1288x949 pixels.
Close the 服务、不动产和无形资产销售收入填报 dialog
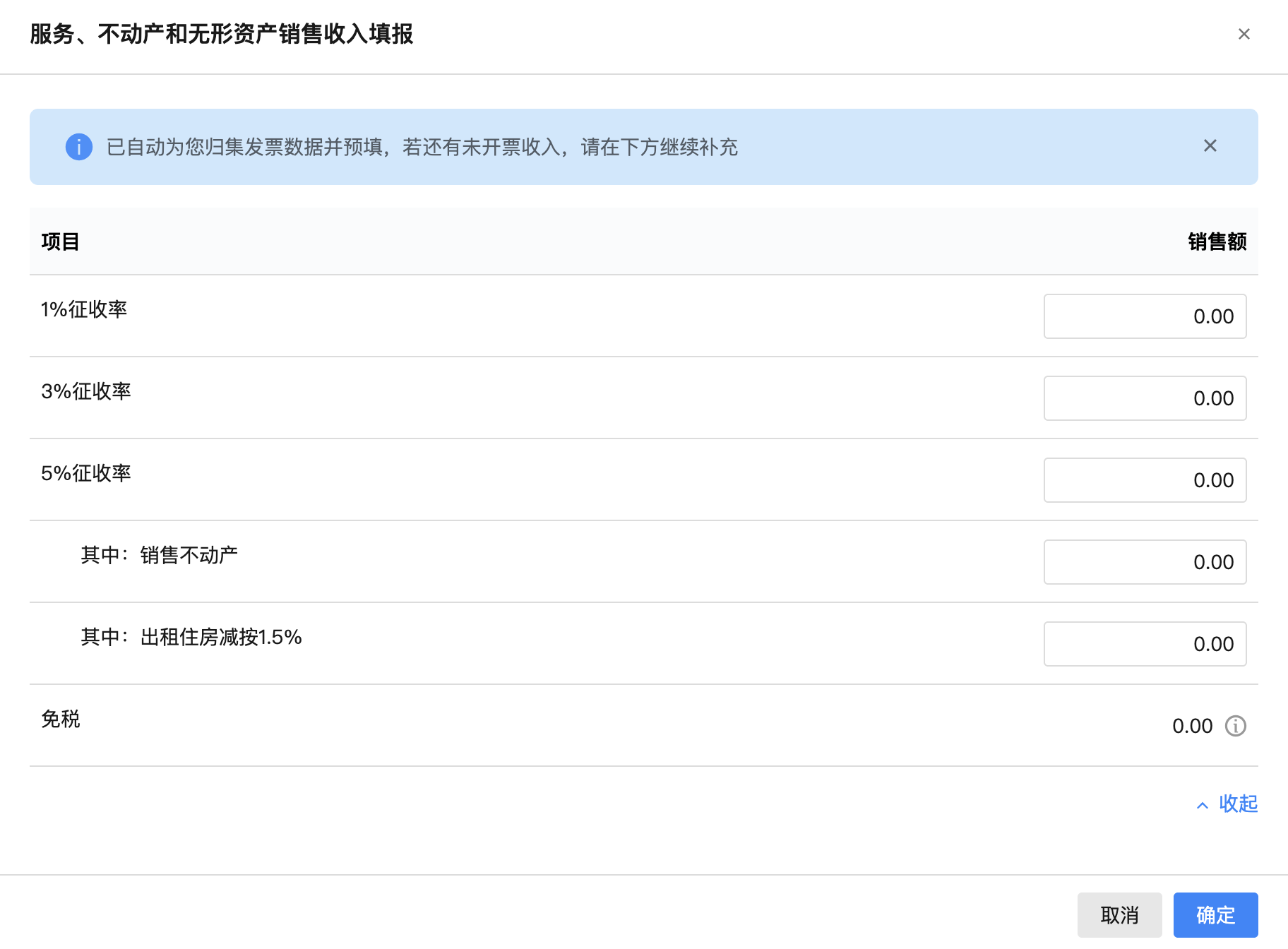pos(1244,34)
